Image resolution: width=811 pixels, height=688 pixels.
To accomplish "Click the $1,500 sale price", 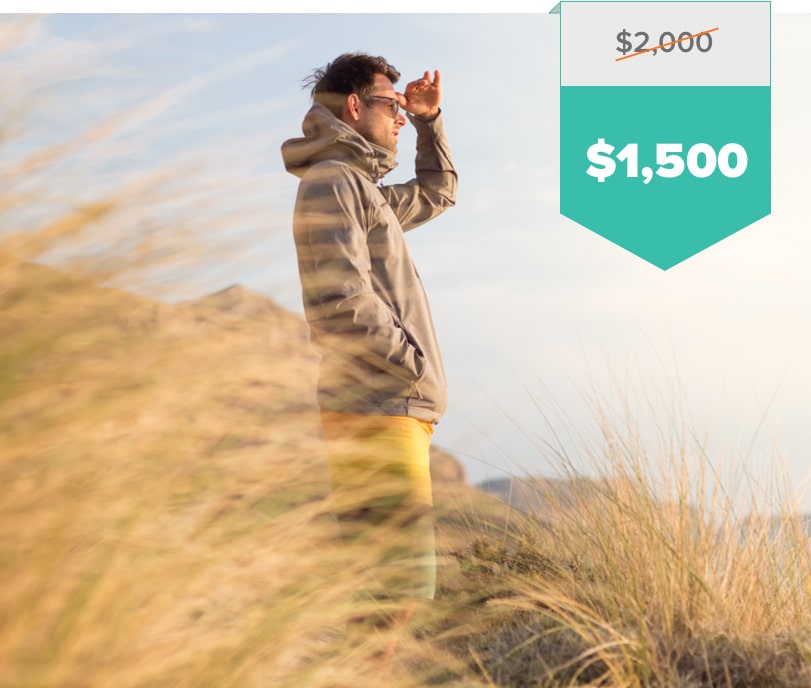I will click(x=667, y=160).
